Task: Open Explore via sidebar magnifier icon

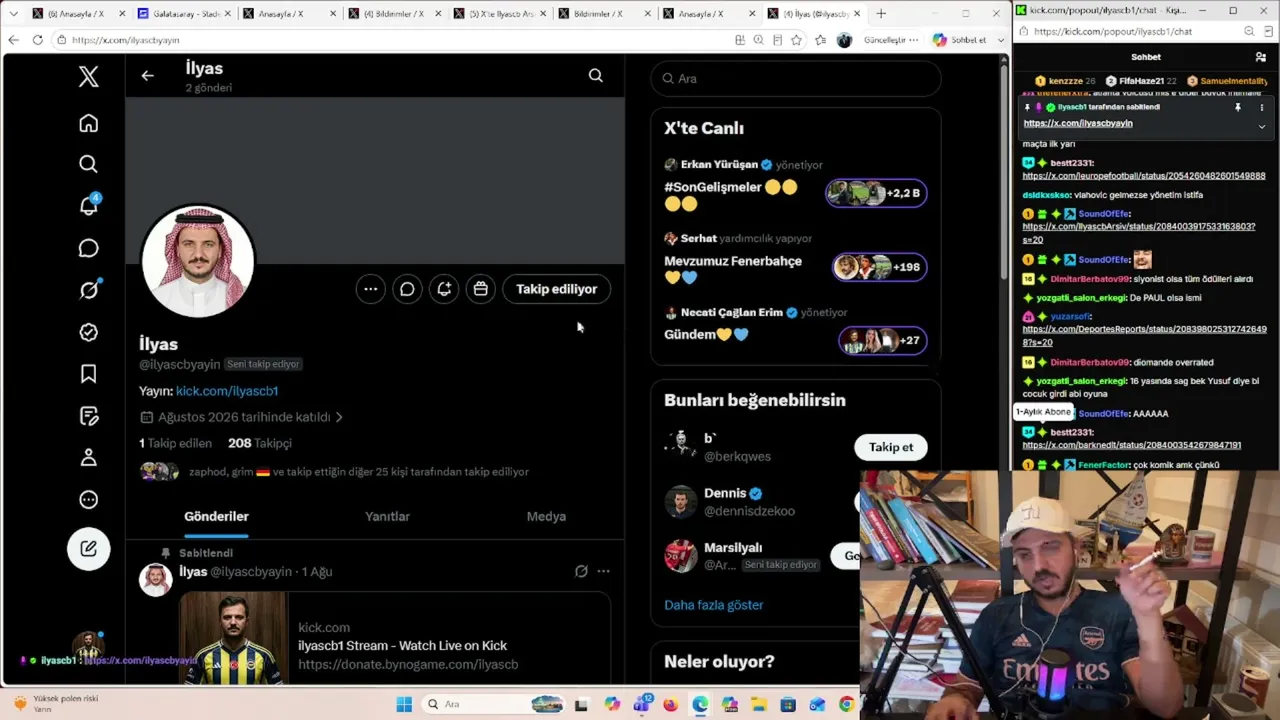Action: coord(89,164)
